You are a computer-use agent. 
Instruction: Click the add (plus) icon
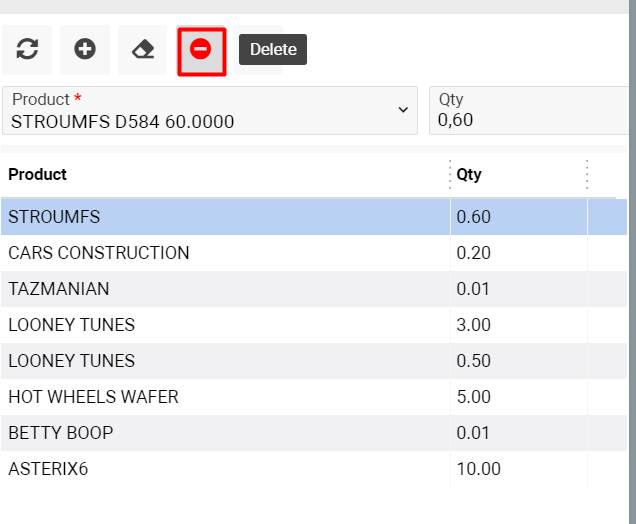[x=85, y=50]
